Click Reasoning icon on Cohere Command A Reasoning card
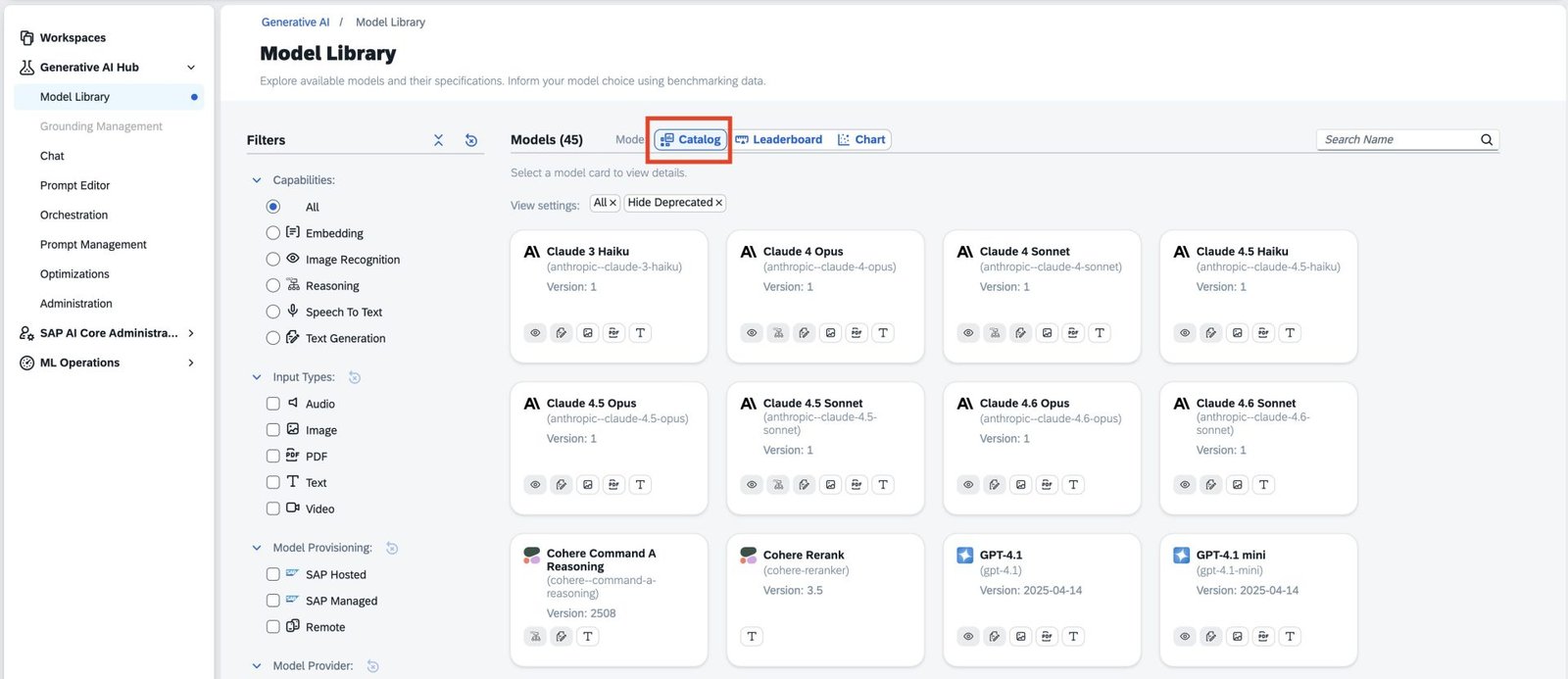 535,637
